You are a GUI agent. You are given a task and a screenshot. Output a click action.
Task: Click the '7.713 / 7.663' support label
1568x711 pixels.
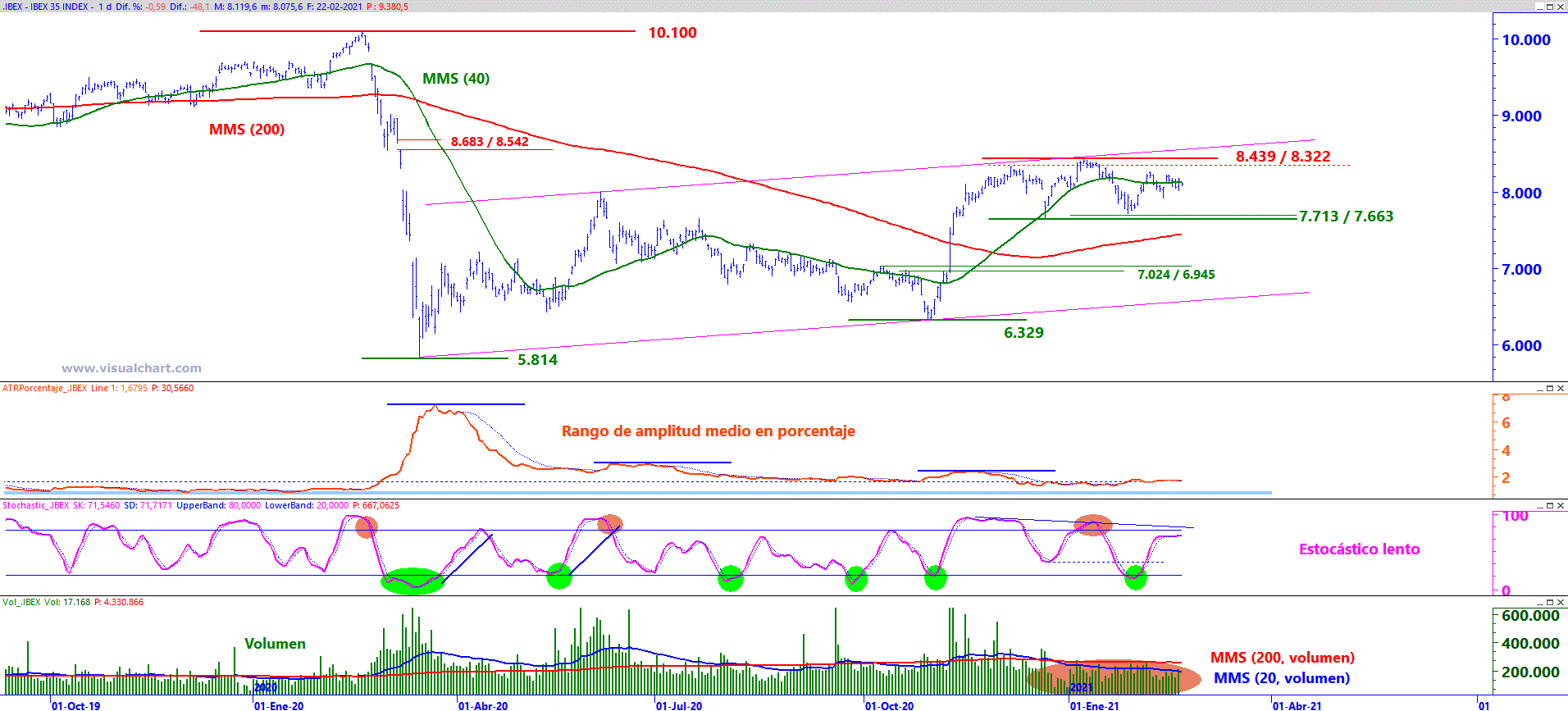pyautogui.click(x=1347, y=216)
